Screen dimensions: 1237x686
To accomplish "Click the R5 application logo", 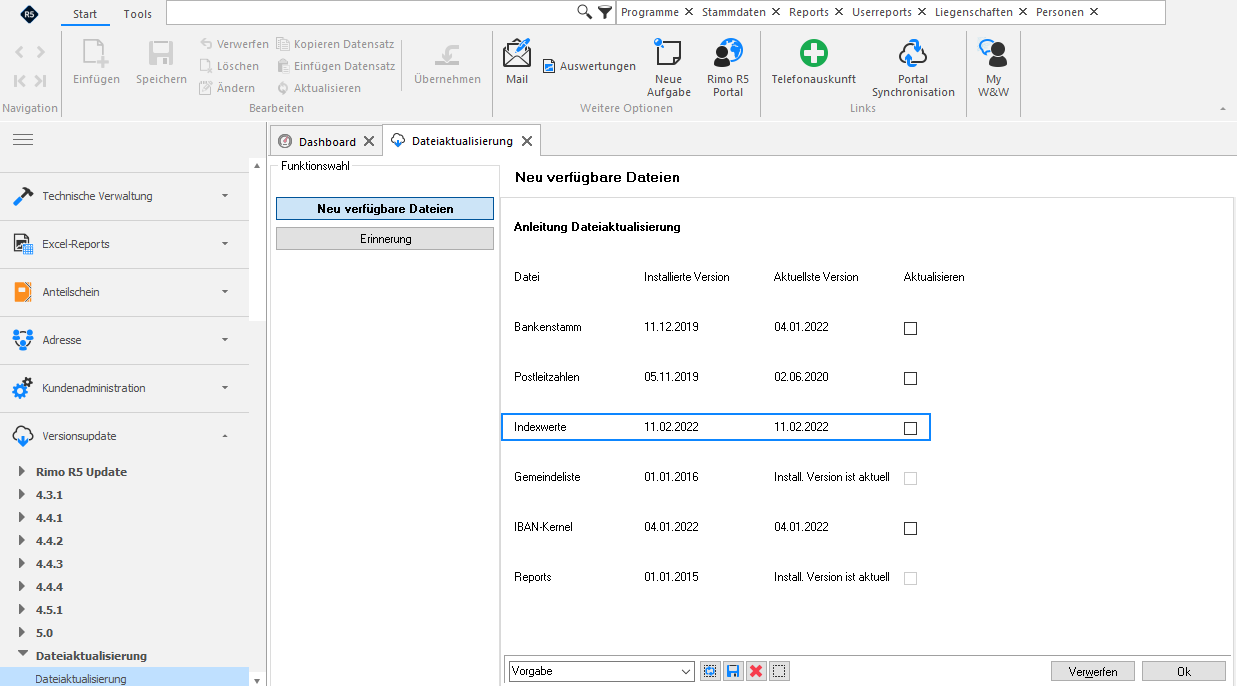I will pos(29,14).
